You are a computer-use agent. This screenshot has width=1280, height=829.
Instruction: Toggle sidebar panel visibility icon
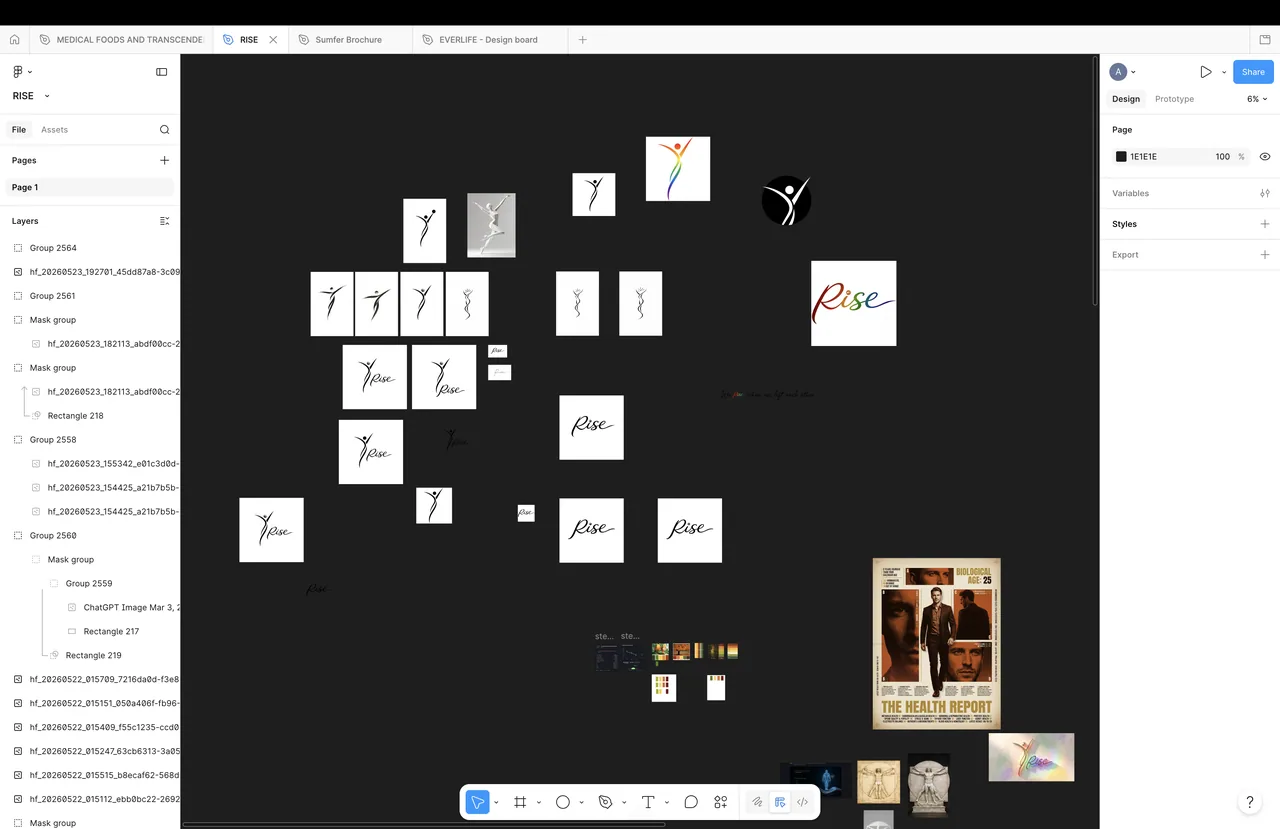(x=162, y=72)
